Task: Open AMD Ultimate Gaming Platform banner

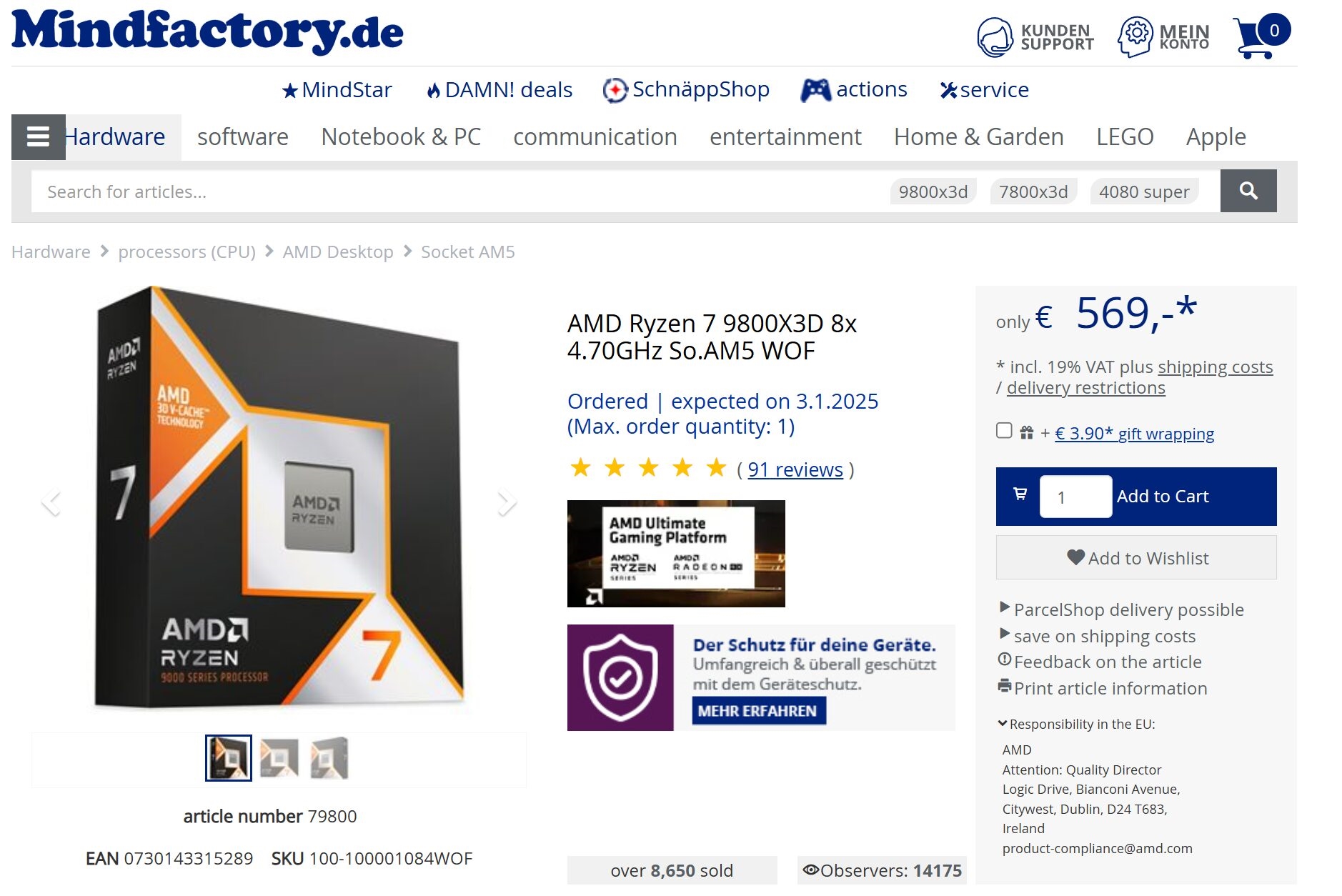Action: [676, 554]
